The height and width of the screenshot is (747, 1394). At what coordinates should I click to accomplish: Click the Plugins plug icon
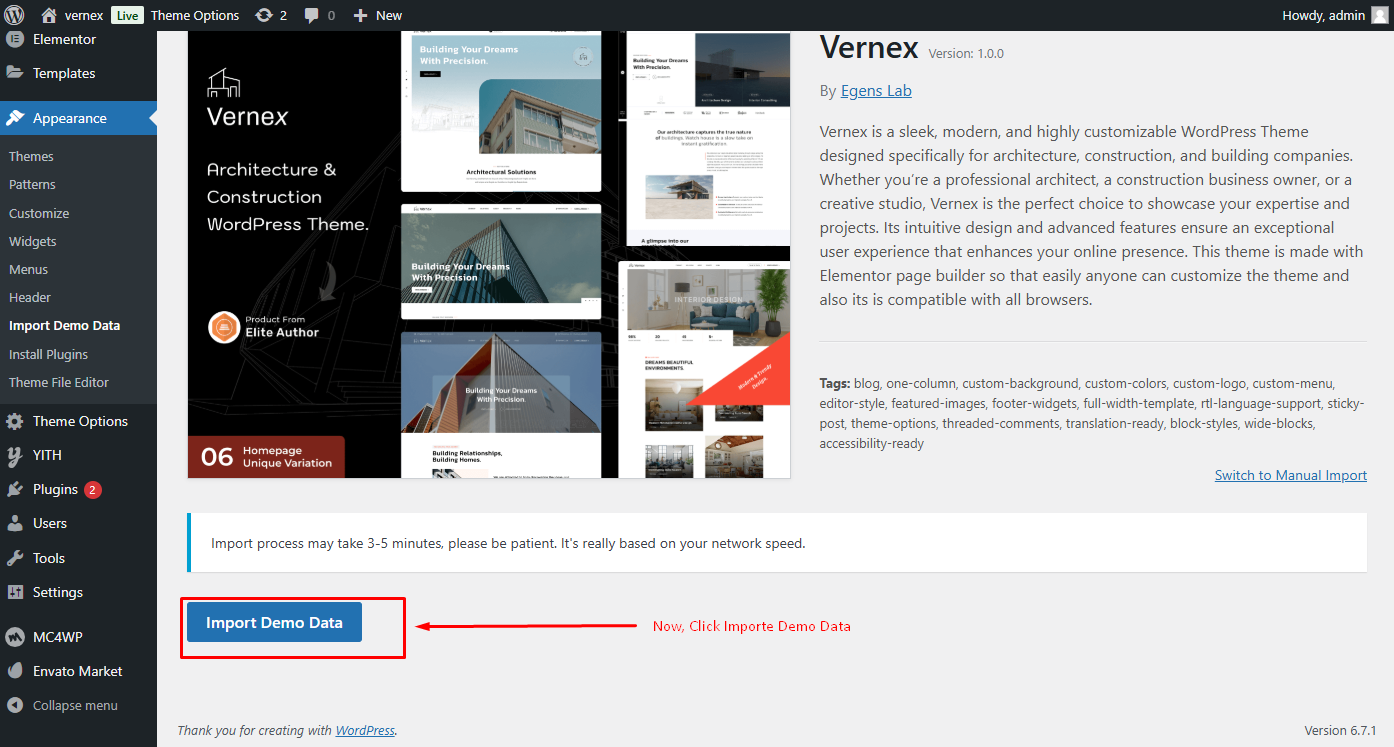click(x=15, y=489)
